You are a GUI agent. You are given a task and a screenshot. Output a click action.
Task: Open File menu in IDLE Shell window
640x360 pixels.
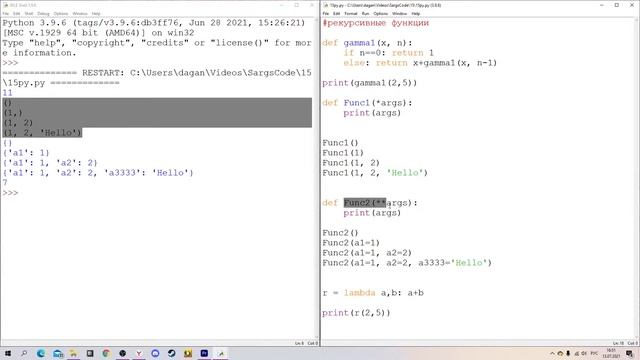coord(6,13)
